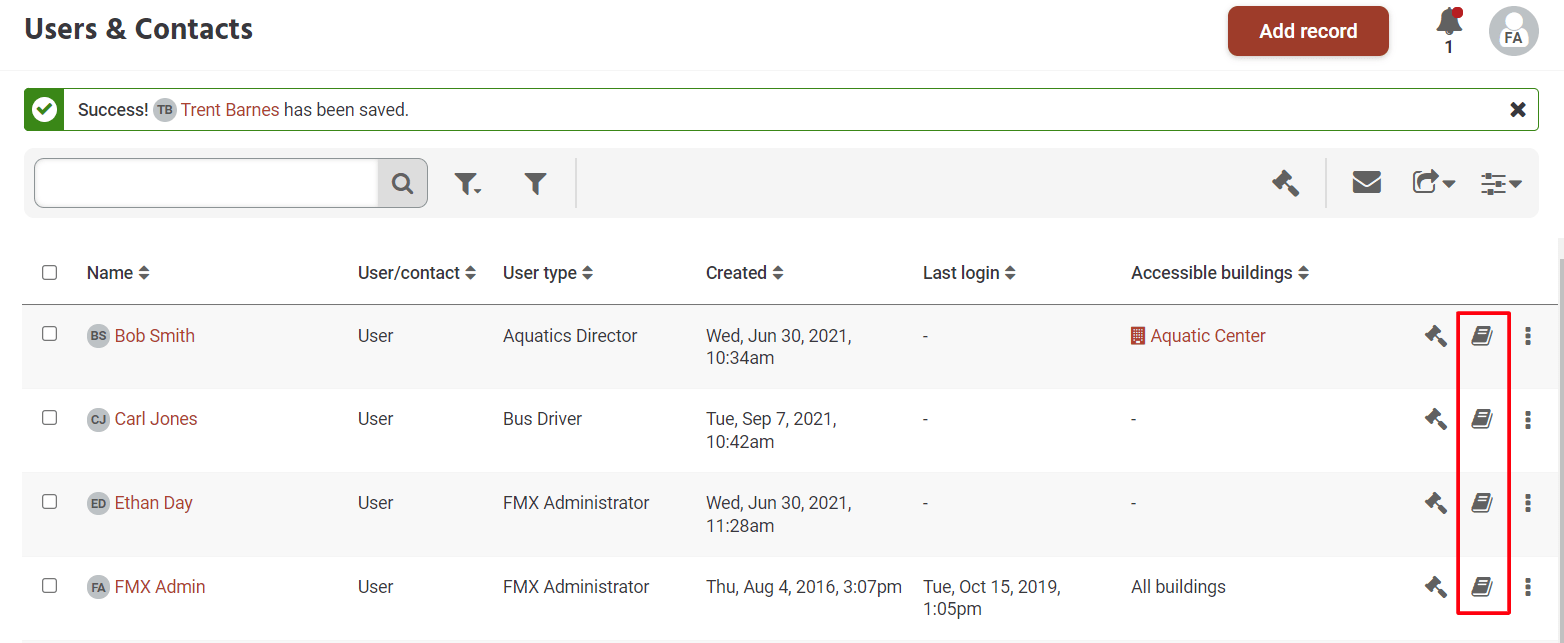Click the search magnifier button
The image size is (1564, 643).
(x=402, y=183)
